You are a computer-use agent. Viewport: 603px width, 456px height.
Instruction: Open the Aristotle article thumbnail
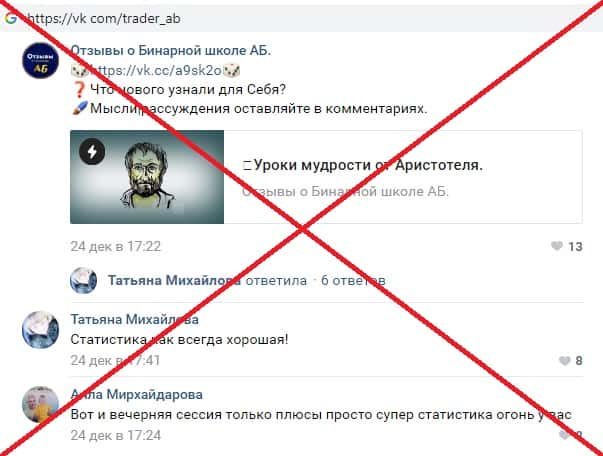click(x=147, y=177)
